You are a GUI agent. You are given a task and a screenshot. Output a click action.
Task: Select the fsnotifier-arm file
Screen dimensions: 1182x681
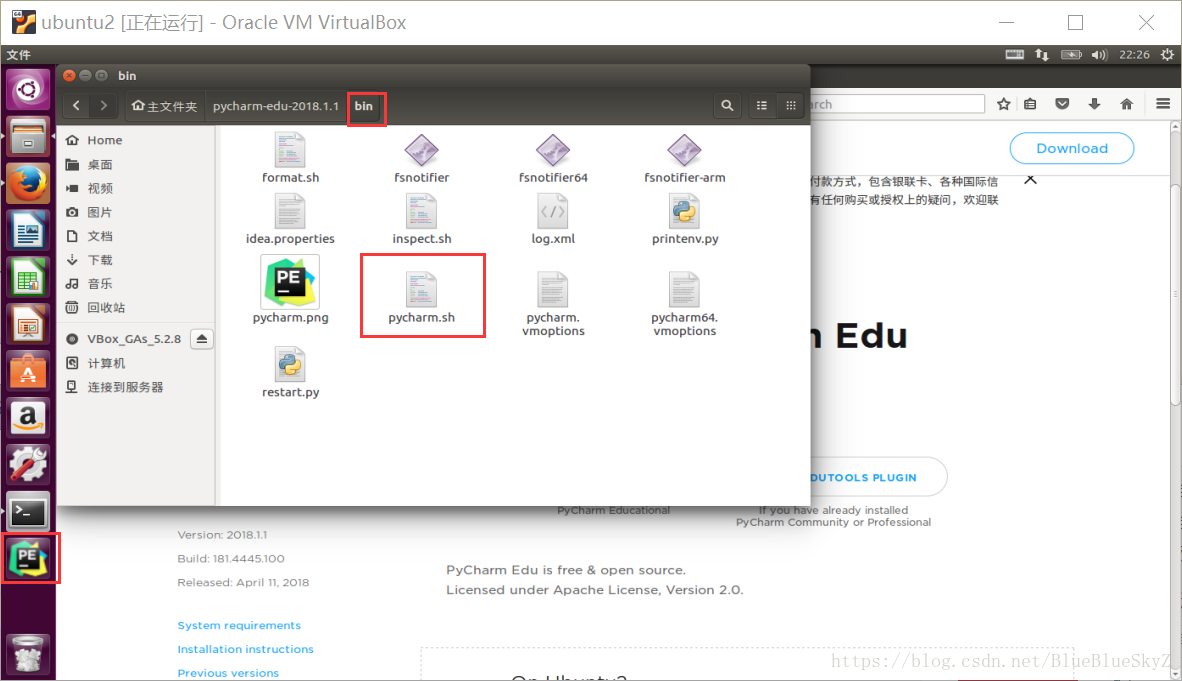pos(684,158)
